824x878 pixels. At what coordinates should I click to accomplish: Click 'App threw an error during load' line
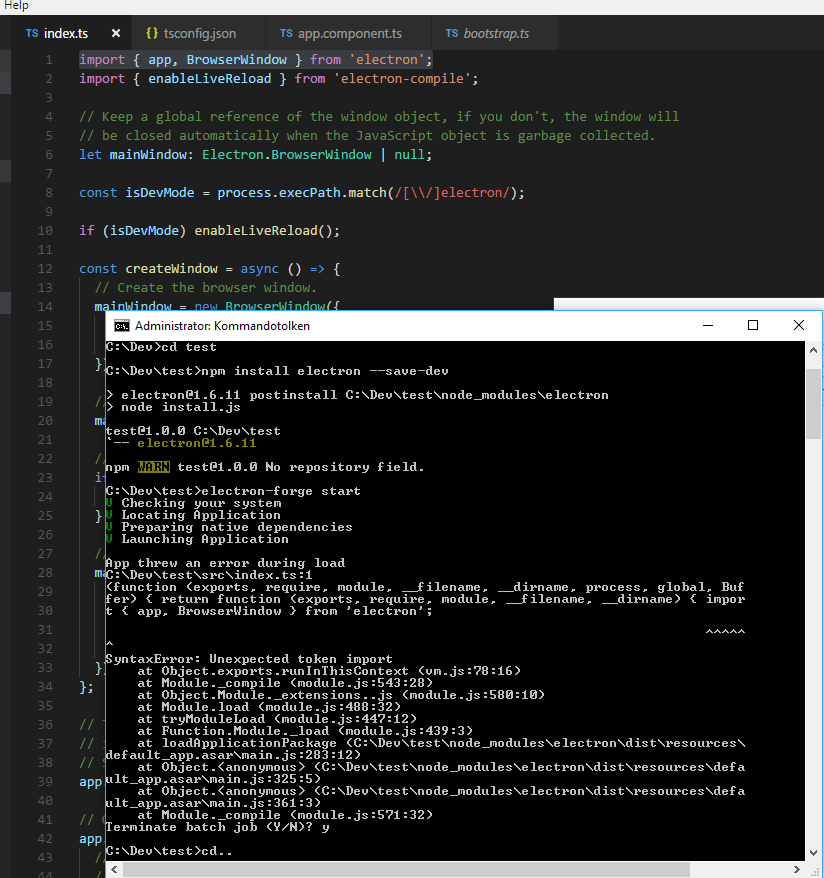coord(225,563)
